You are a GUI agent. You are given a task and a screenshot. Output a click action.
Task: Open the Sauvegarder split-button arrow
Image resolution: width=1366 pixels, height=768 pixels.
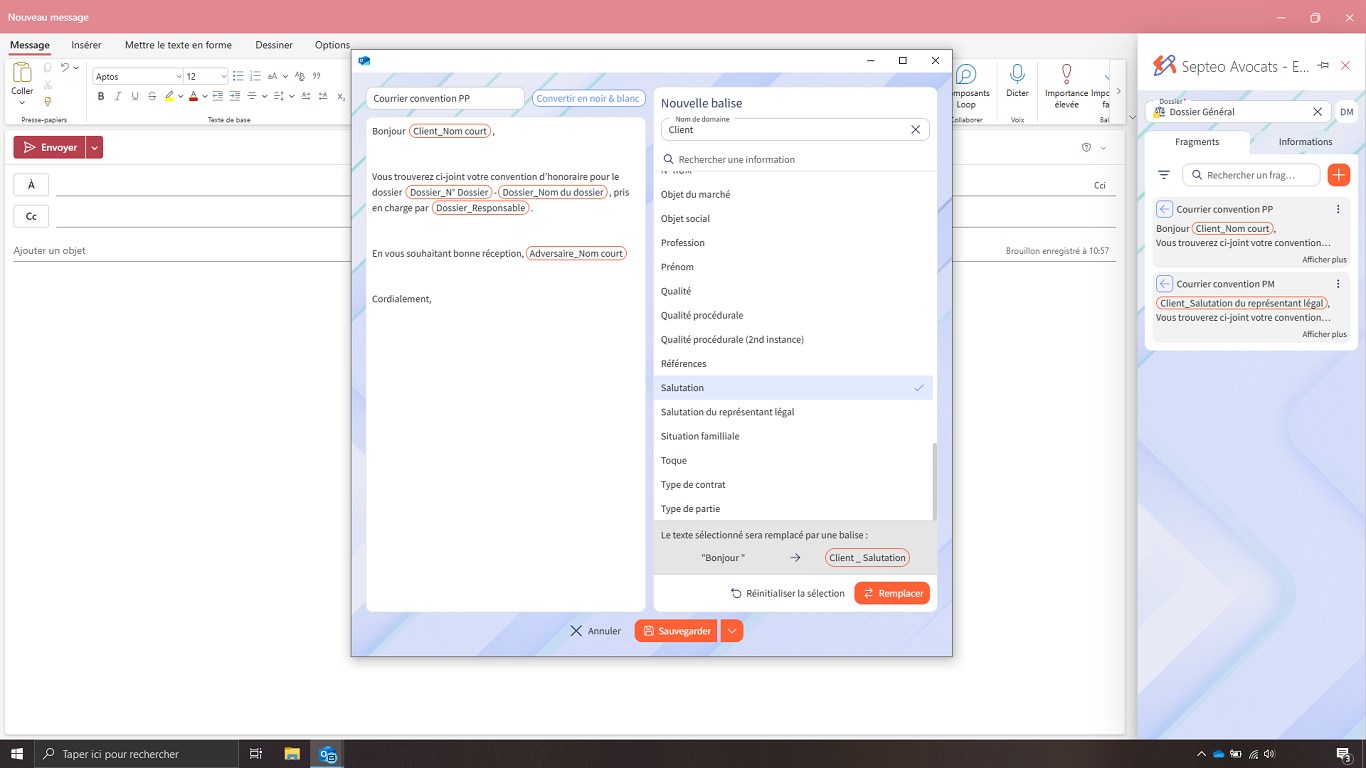tap(732, 631)
